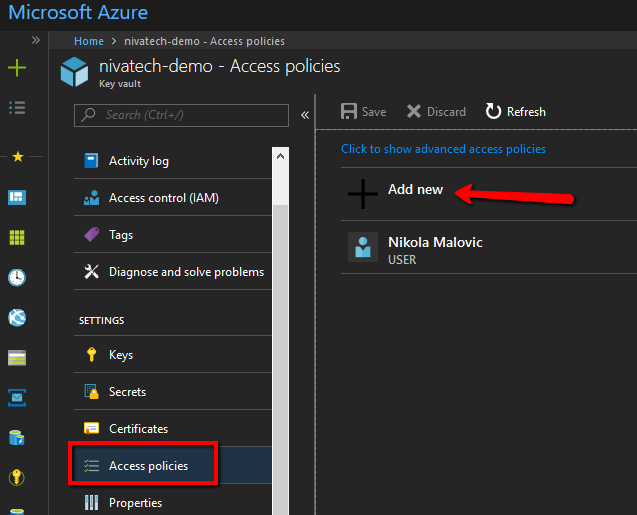Click the Home breadcrumb link
The image size is (637, 515).
coord(89,41)
